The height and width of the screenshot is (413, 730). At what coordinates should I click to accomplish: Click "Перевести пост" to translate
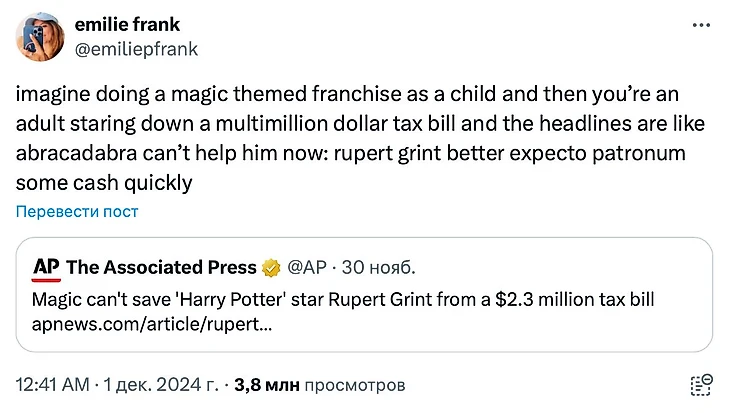point(77,211)
